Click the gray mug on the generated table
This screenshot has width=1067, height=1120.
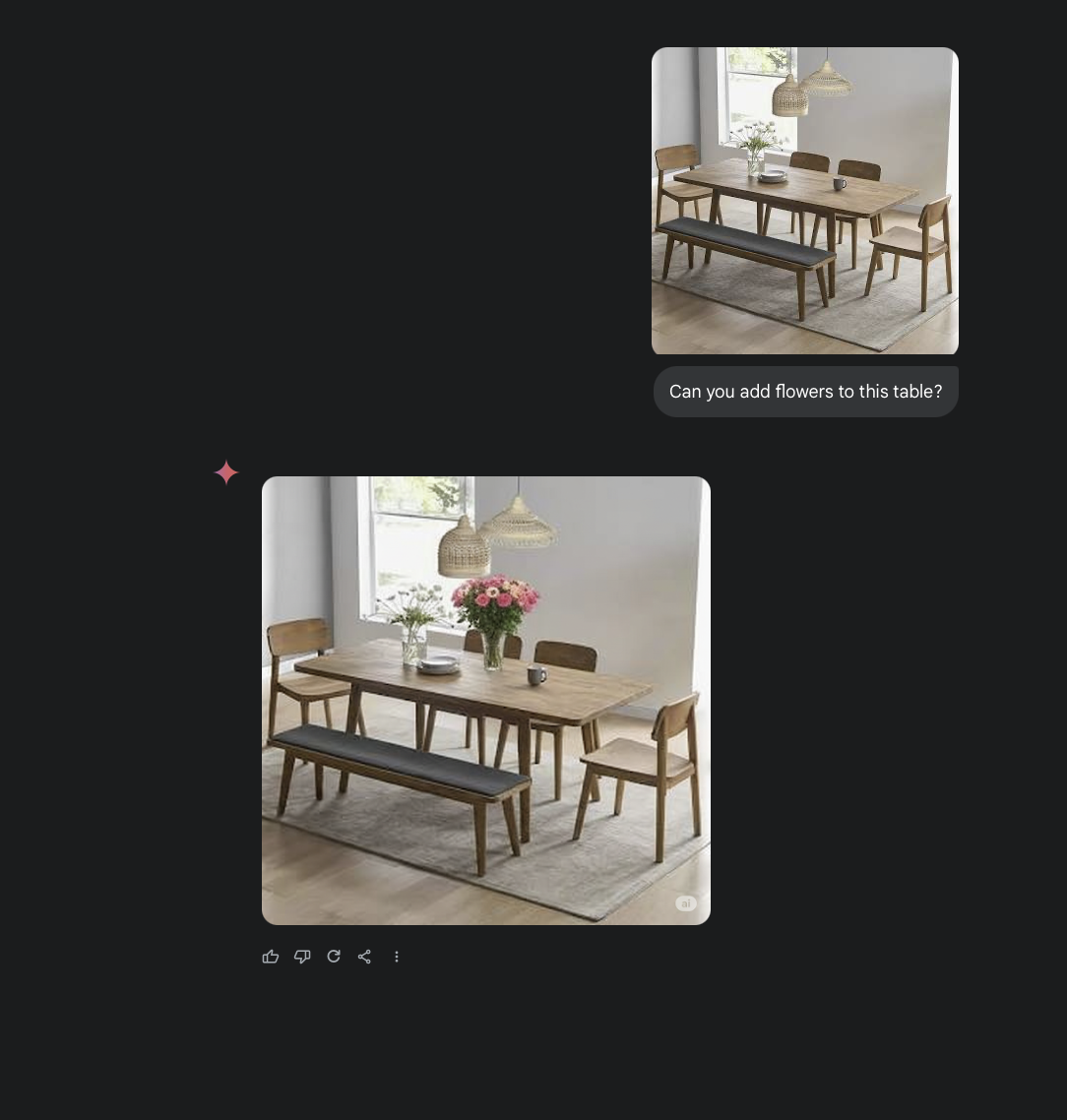pos(536,675)
